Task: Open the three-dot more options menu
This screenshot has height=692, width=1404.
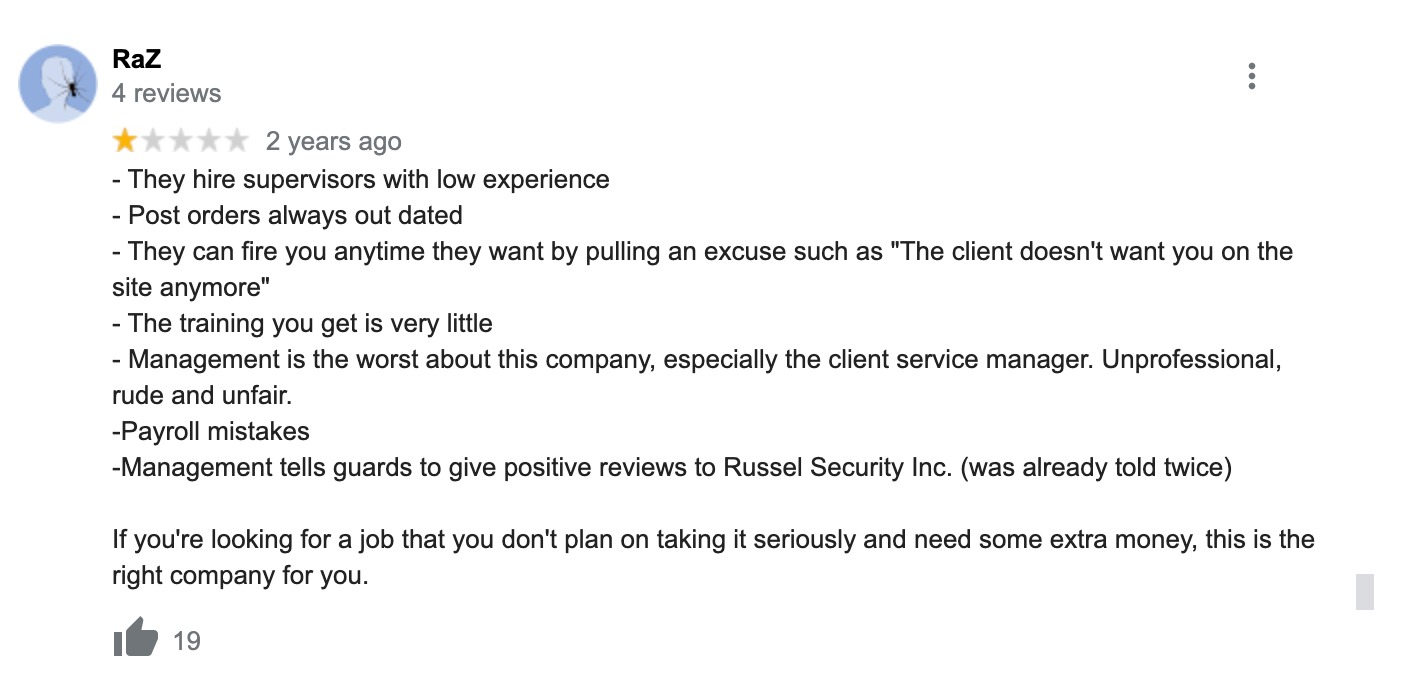Action: coord(1251,76)
